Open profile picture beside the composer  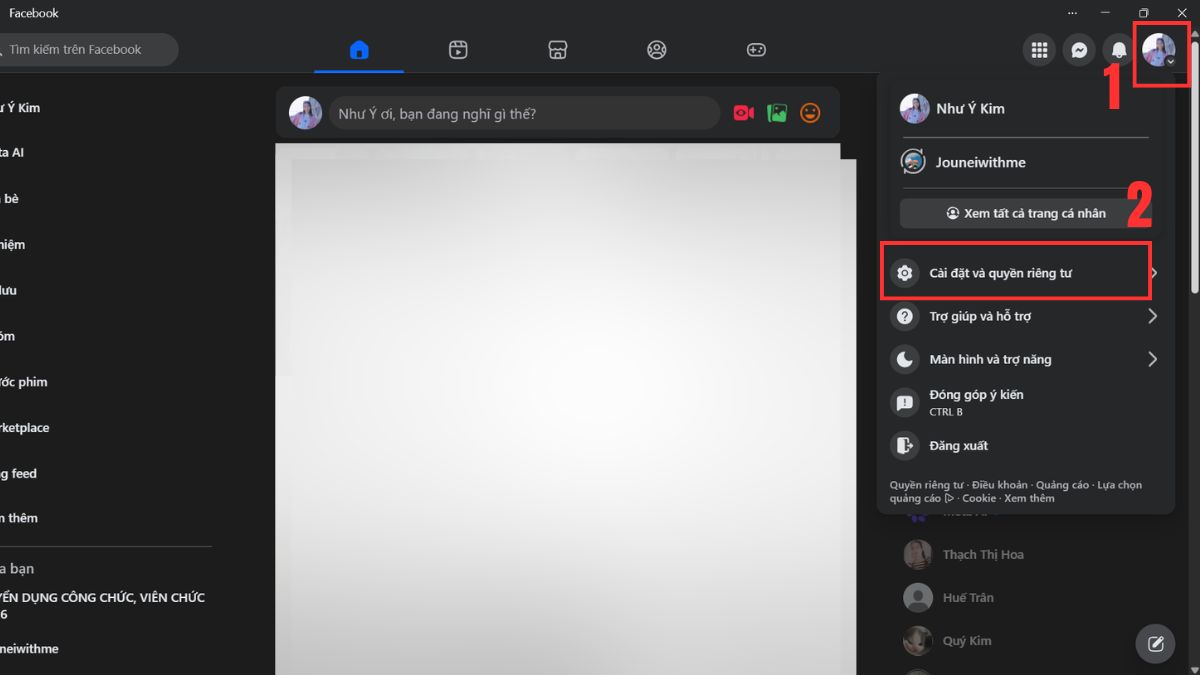click(x=306, y=113)
